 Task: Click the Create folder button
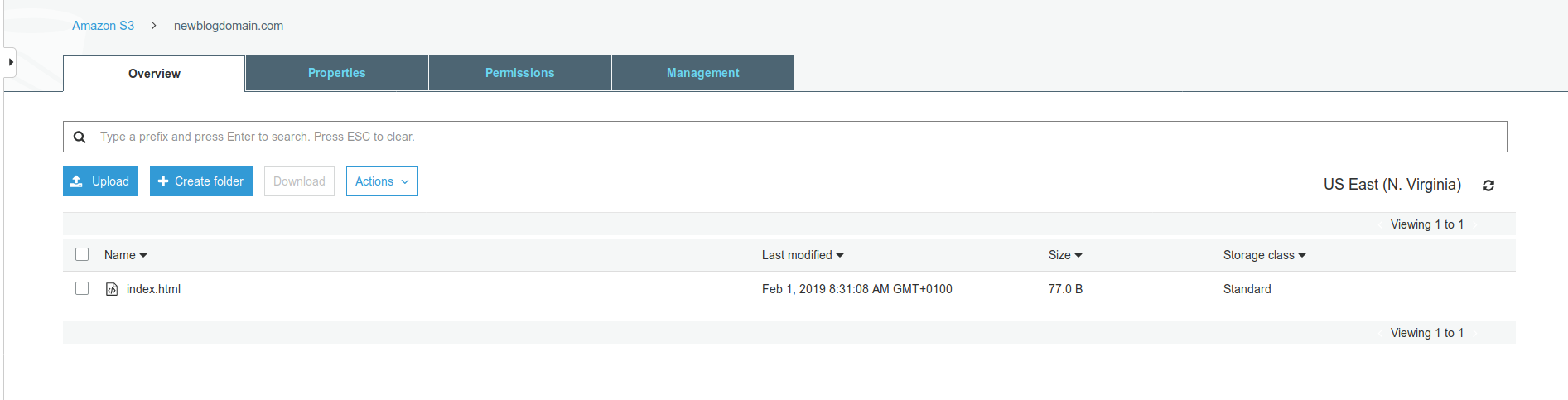201,181
